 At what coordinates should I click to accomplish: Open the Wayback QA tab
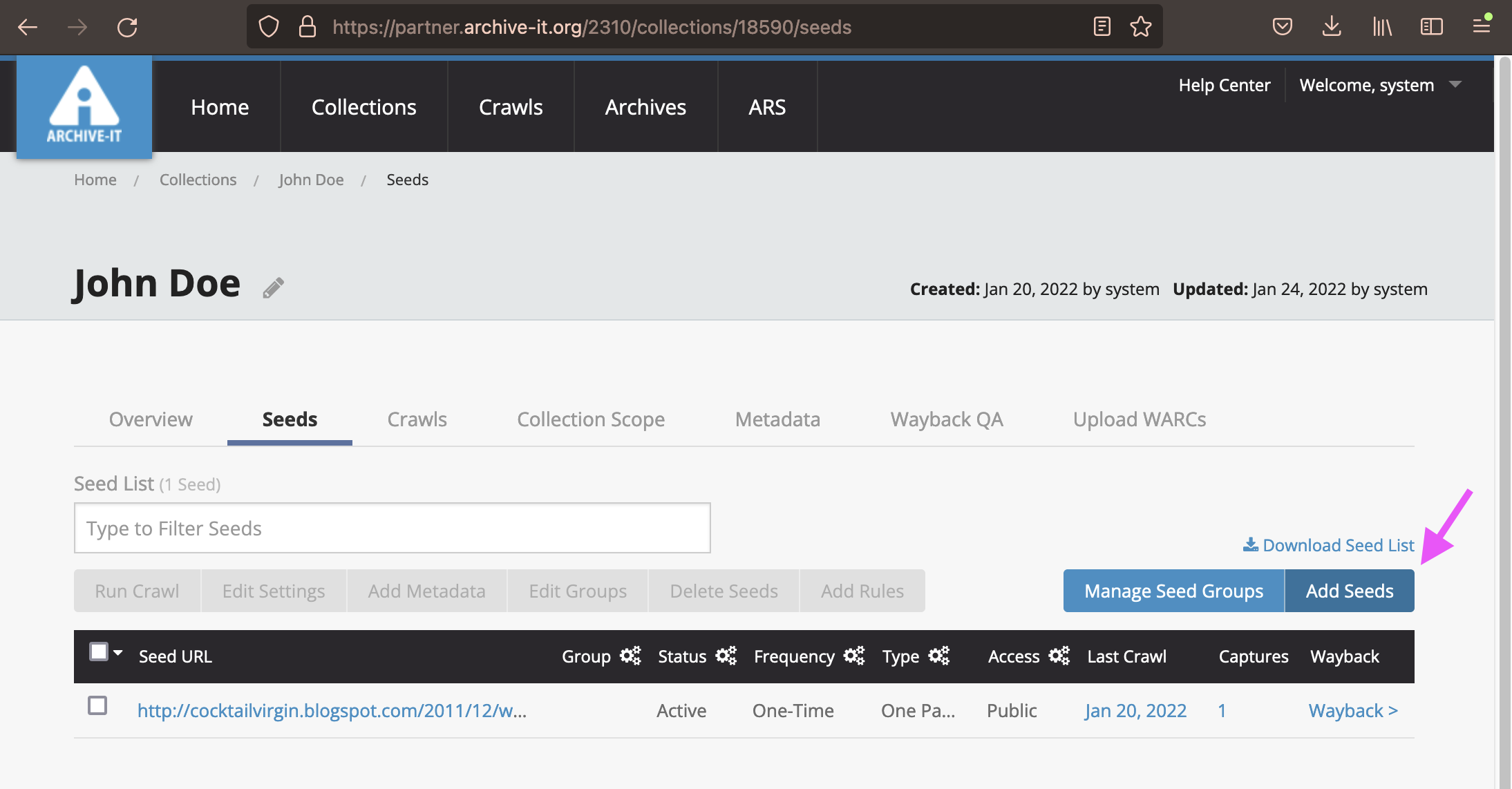click(946, 419)
